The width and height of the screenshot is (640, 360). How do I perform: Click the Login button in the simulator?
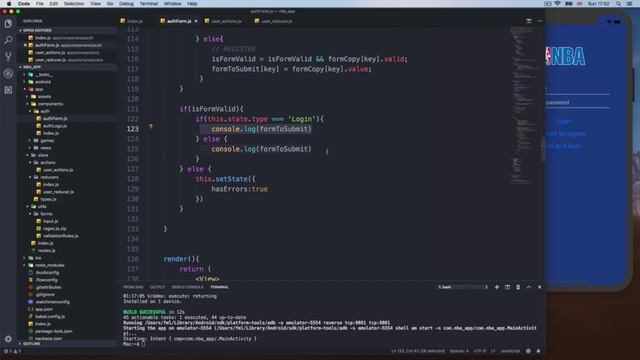click(563, 121)
